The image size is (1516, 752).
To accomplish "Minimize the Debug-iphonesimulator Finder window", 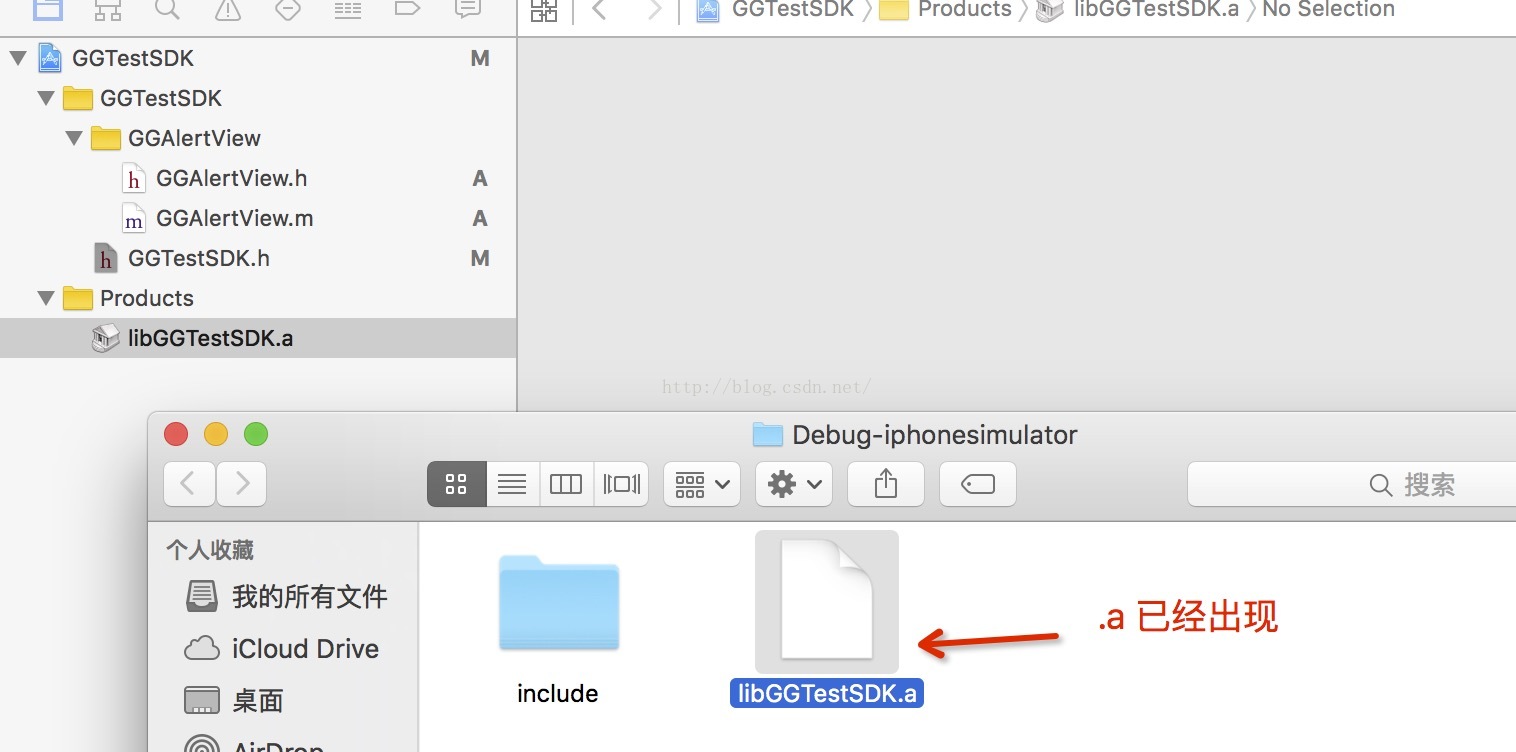I will coord(216,434).
